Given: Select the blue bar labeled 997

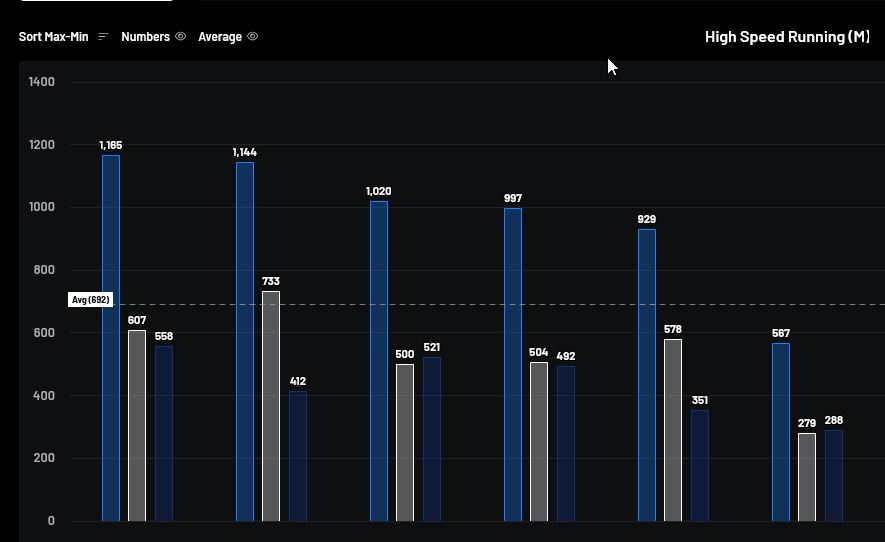Looking at the screenshot, I should (513, 365).
